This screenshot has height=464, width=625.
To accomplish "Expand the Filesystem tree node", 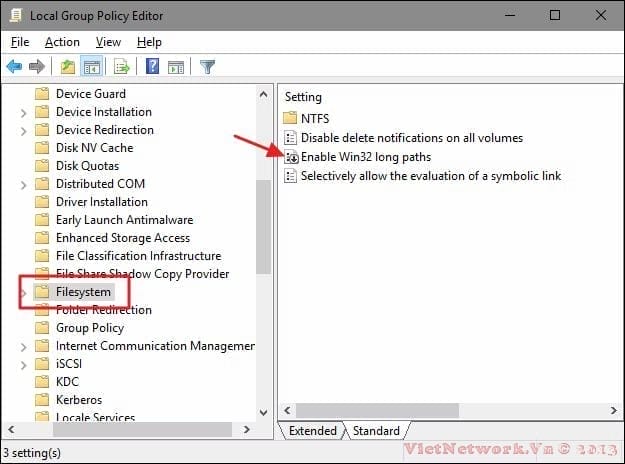I will point(24,293).
